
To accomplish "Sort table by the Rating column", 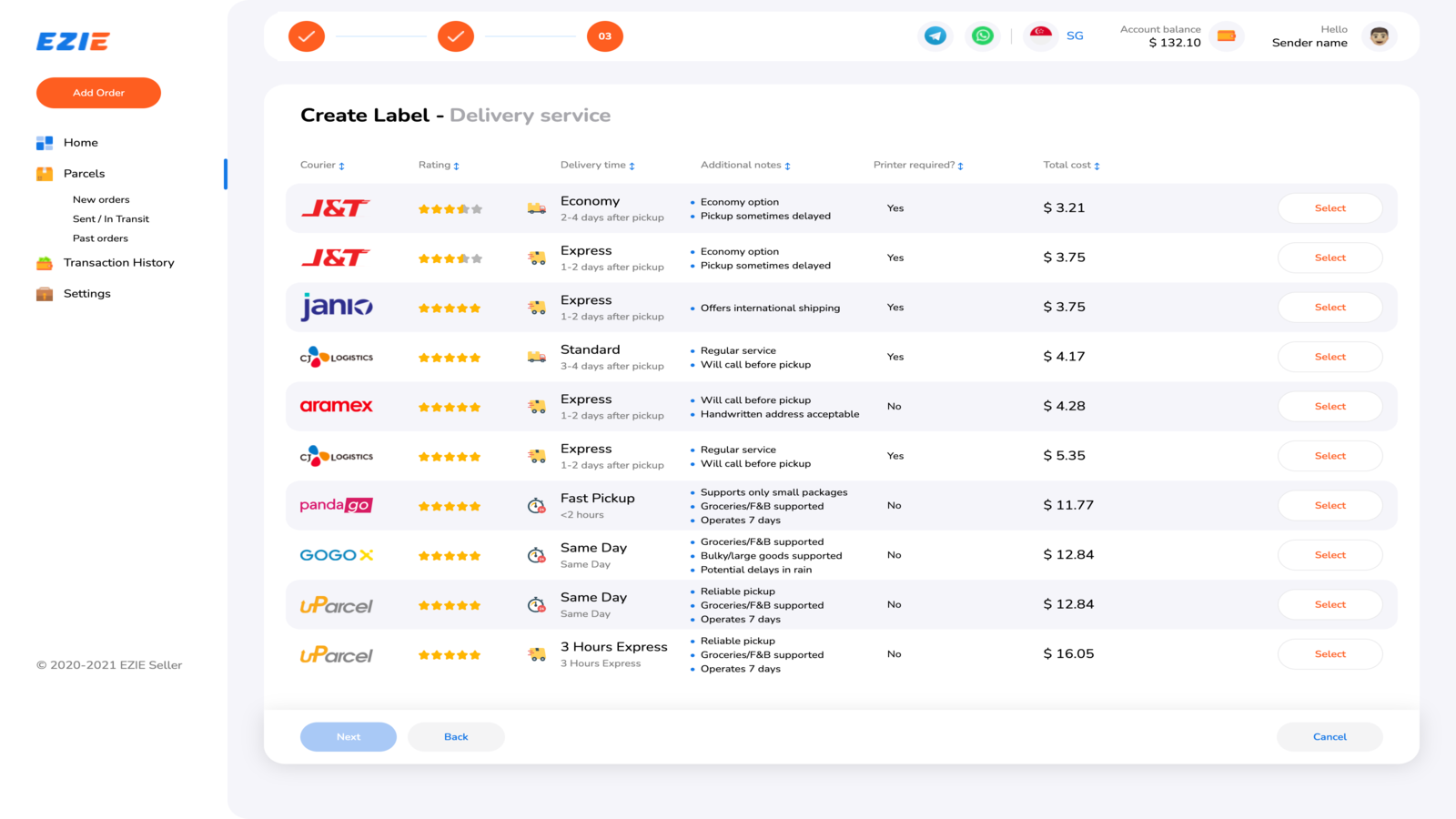I will [456, 165].
